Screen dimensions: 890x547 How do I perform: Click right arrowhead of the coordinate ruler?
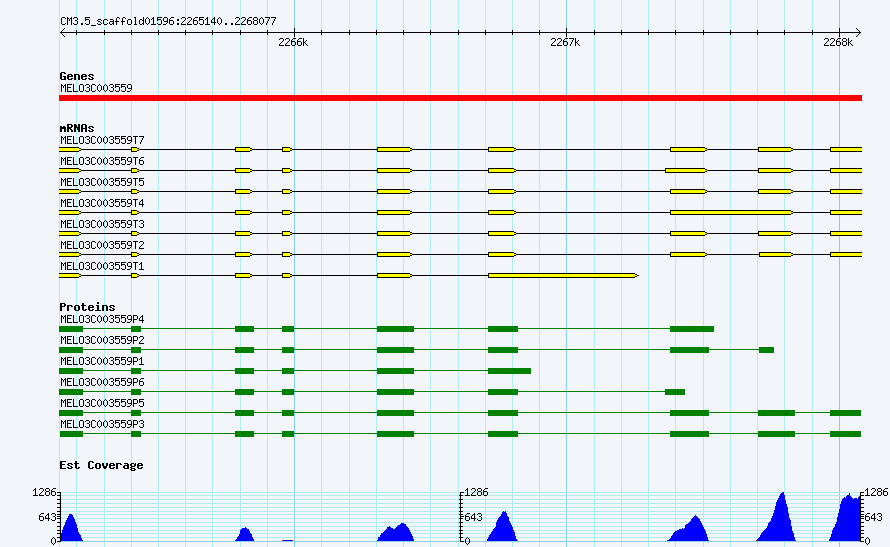coord(858,33)
